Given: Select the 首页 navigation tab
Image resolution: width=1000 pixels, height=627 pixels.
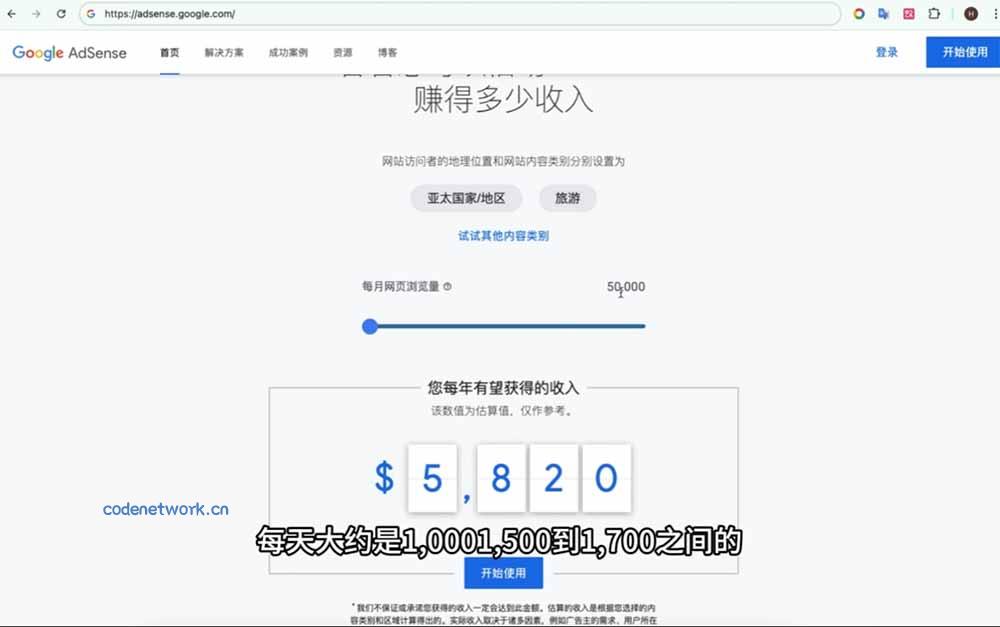Looking at the screenshot, I should (170, 53).
